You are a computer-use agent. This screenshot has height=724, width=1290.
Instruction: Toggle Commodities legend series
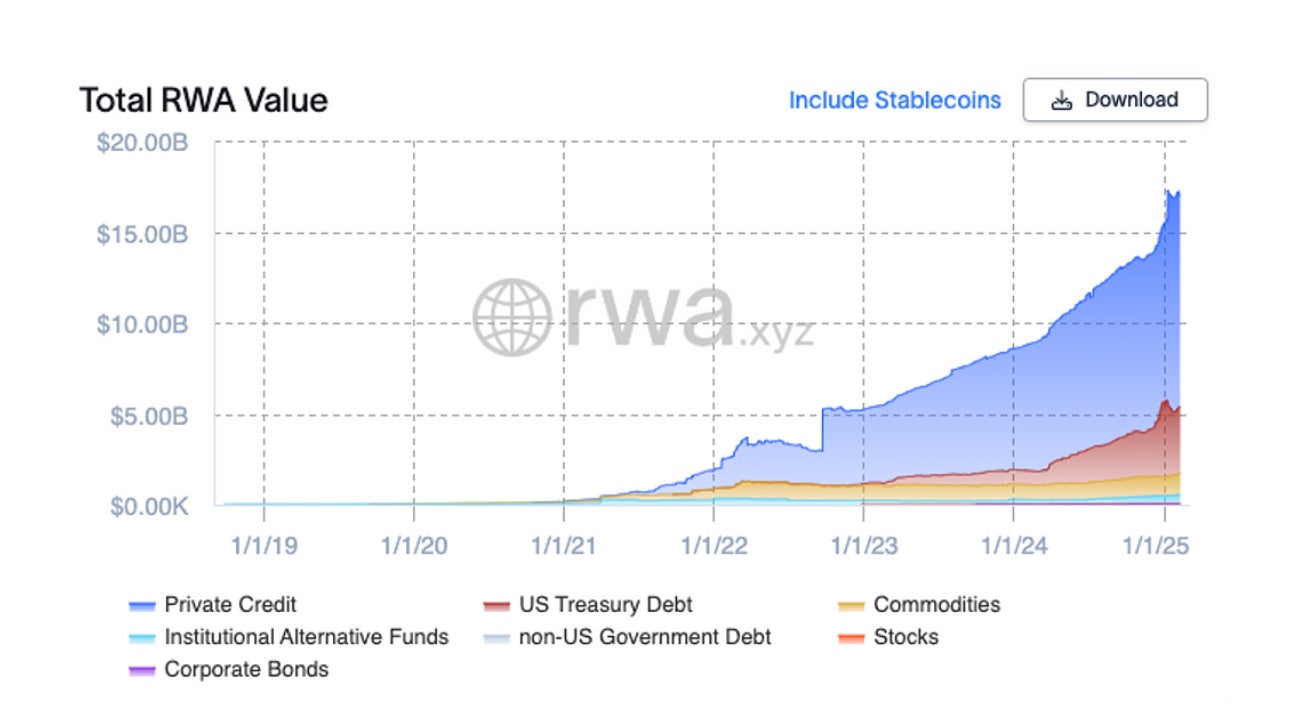(936, 605)
